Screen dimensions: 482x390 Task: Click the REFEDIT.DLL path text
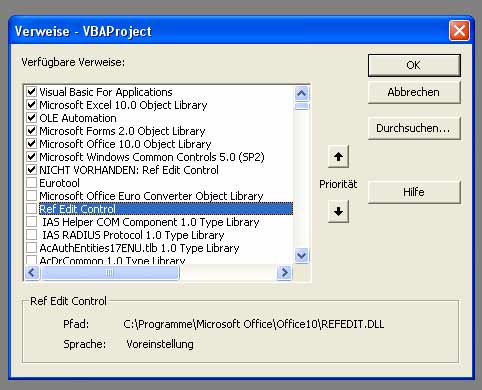(253, 324)
